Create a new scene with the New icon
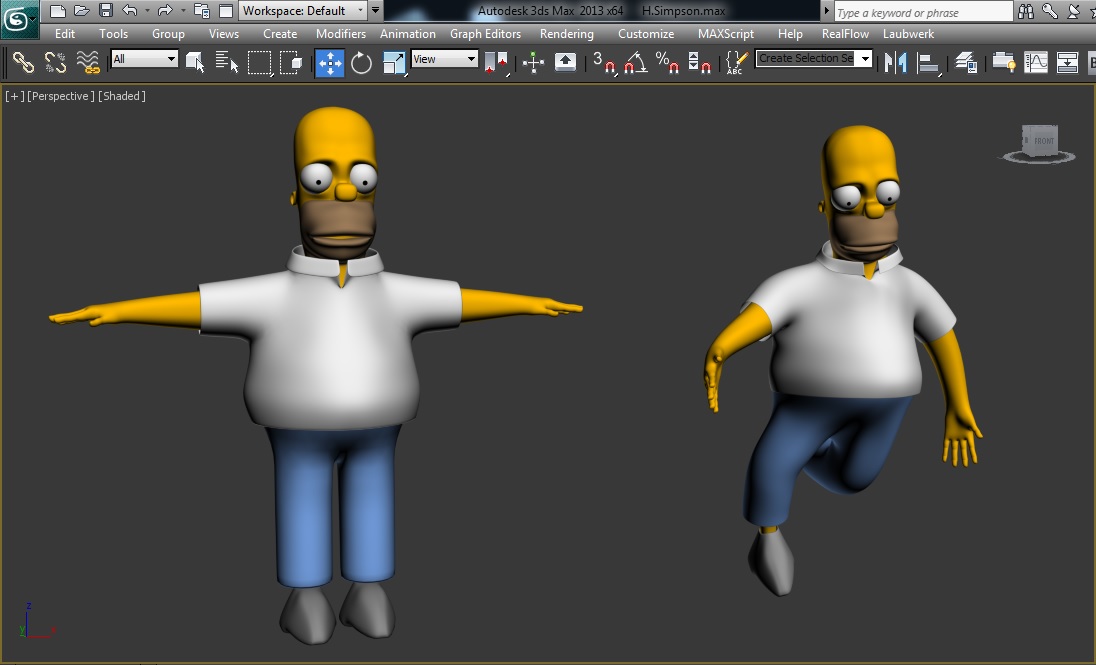 58,10
